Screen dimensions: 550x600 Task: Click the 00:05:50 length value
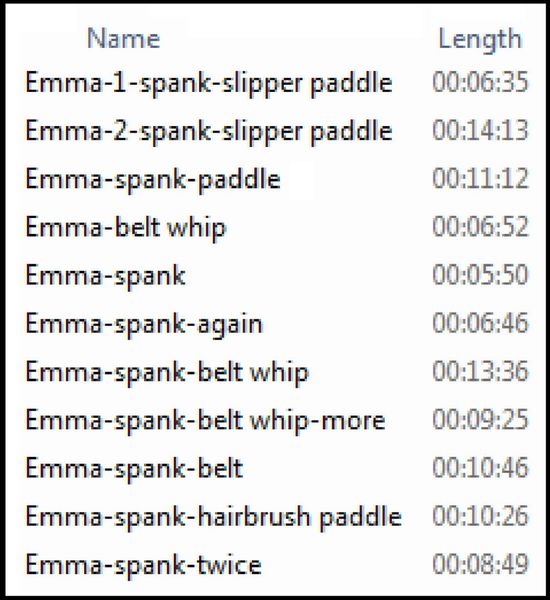[x=480, y=275]
